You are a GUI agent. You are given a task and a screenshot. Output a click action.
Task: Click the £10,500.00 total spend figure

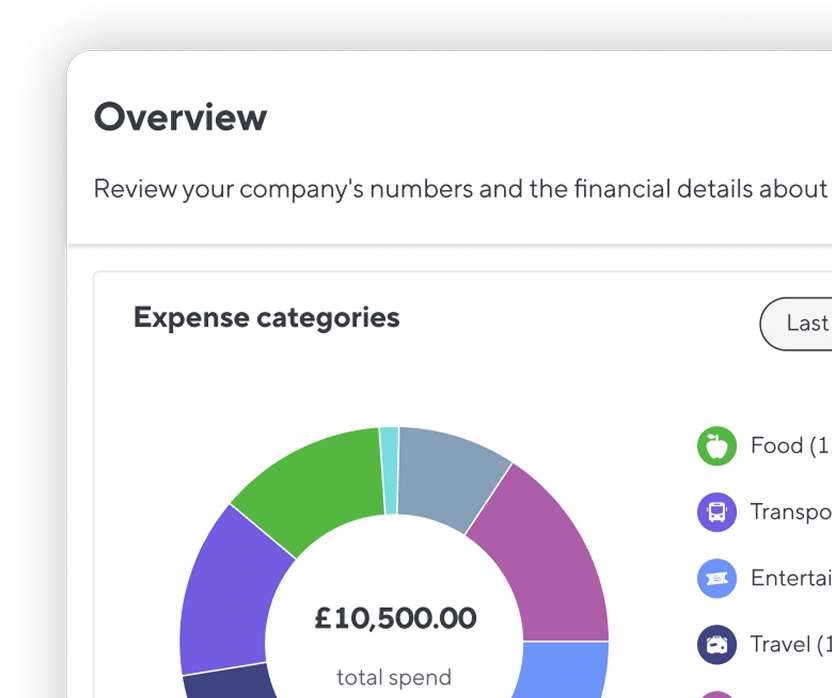tap(395, 618)
